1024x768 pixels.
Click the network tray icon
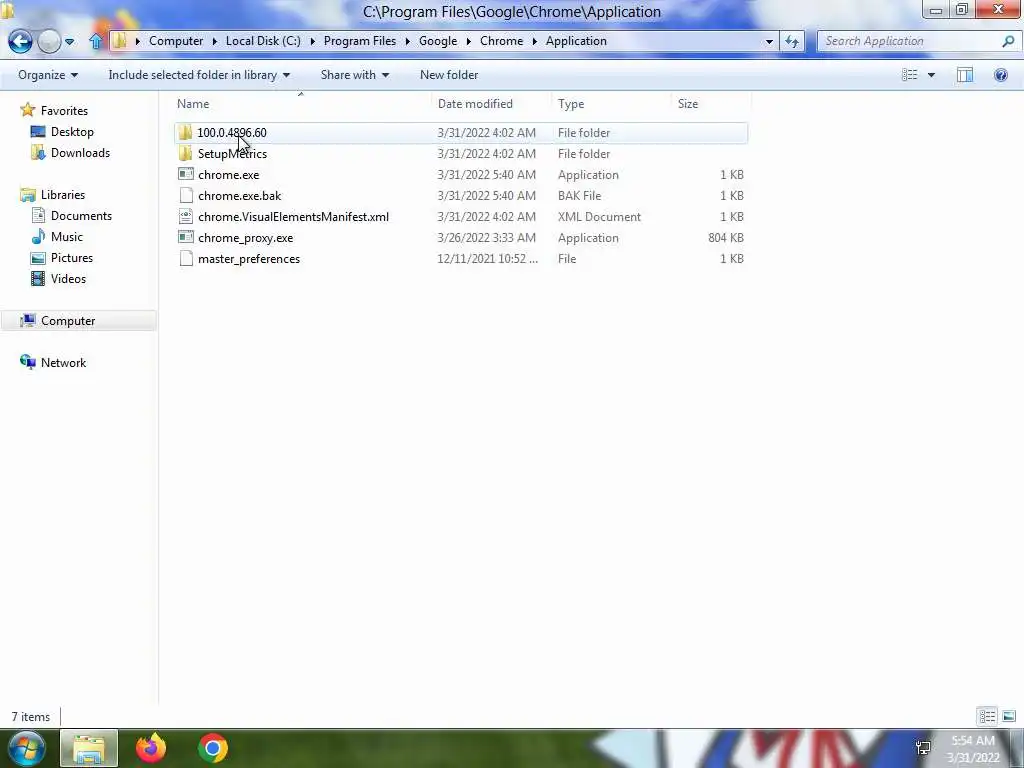click(923, 748)
